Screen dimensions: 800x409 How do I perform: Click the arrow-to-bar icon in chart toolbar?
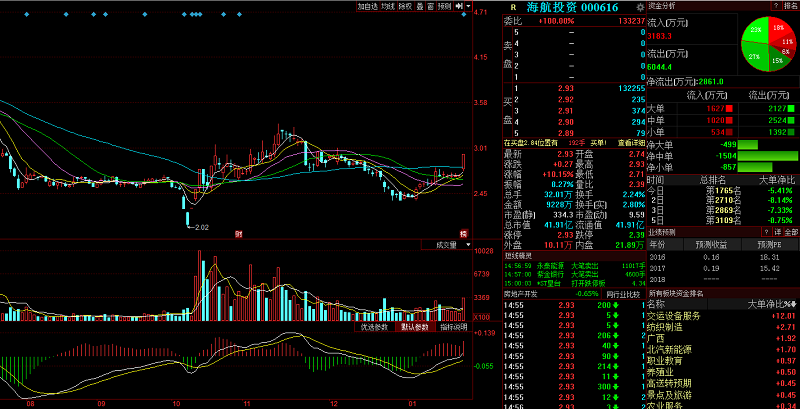pos(459,6)
